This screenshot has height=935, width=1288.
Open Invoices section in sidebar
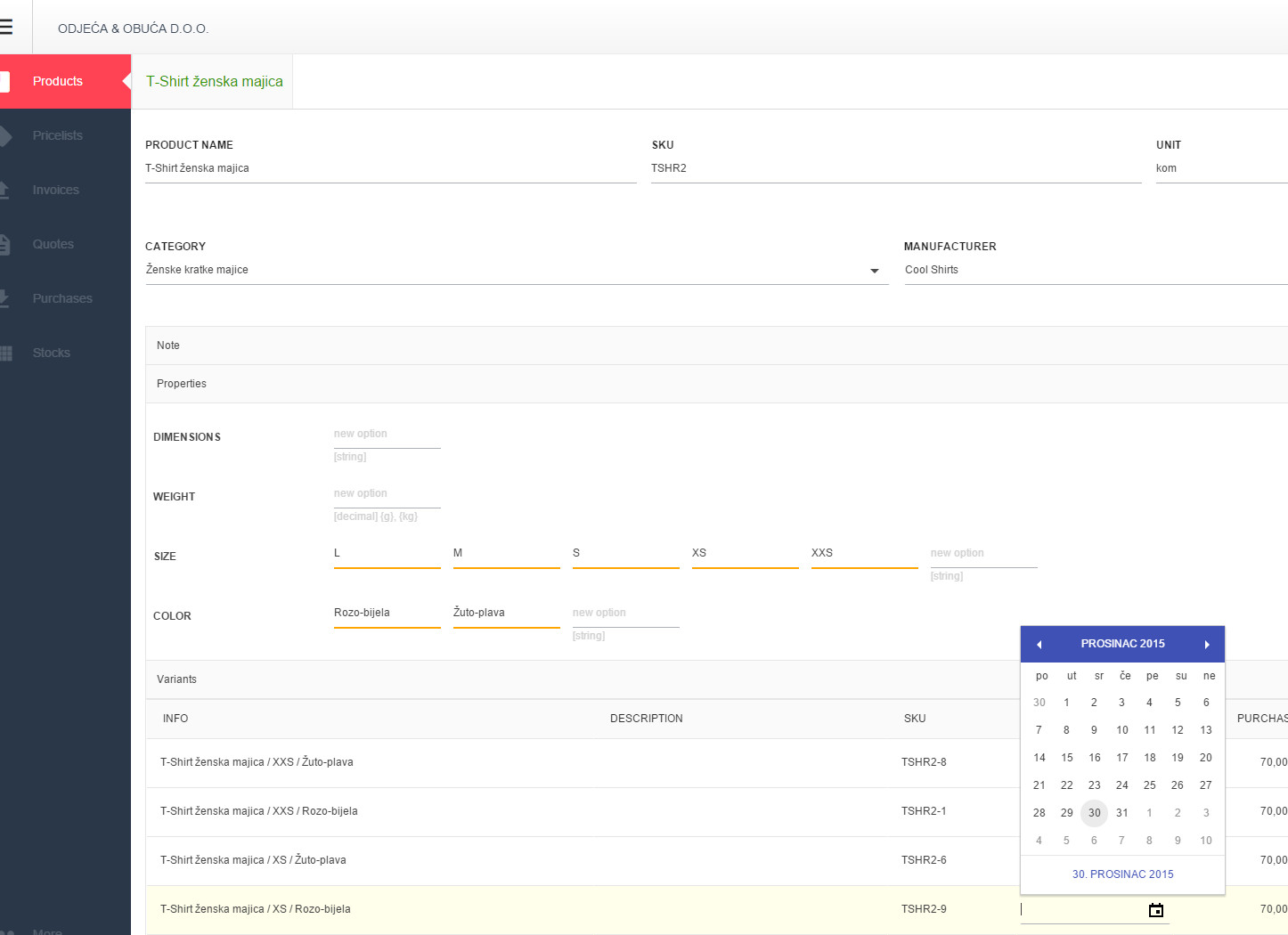pos(65,190)
